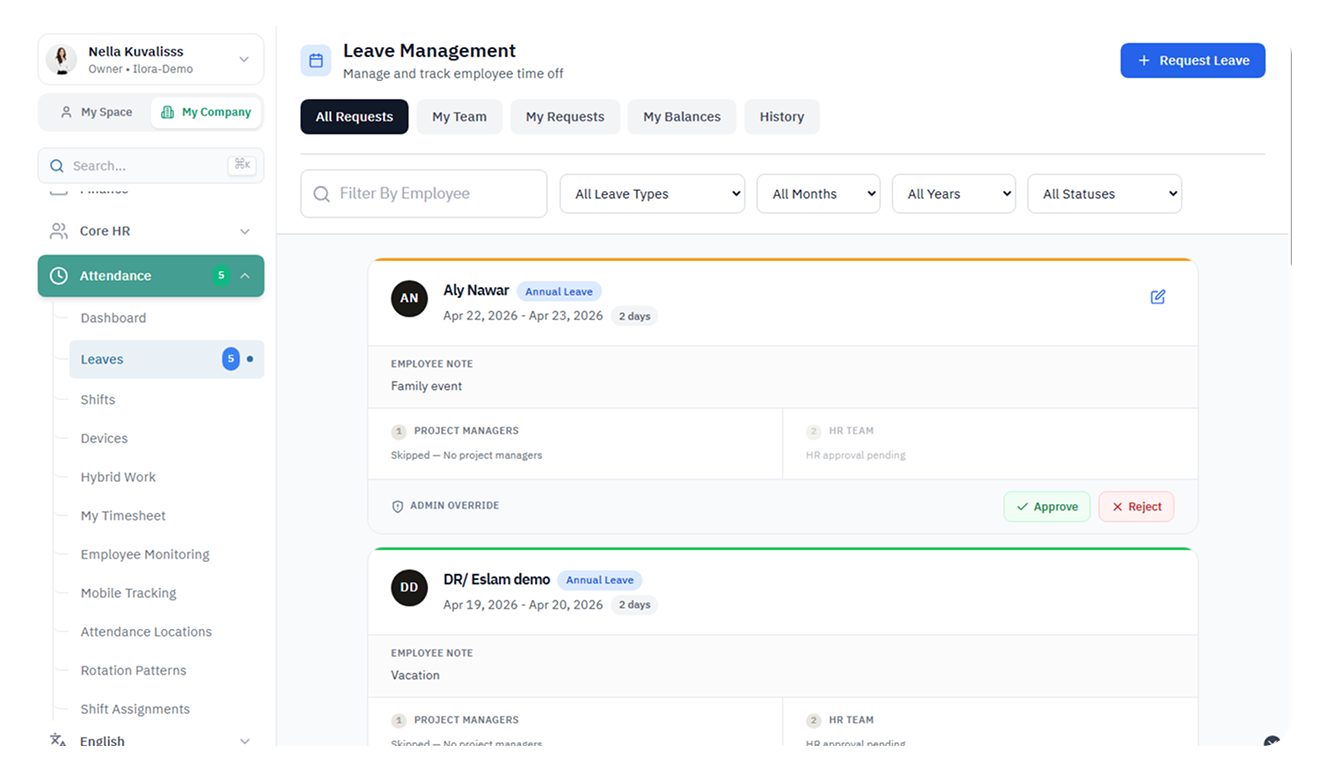The height and width of the screenshot is (771, 1320).
Task: Click the Leave Management calendar icon
Action: tap(316, 60)
